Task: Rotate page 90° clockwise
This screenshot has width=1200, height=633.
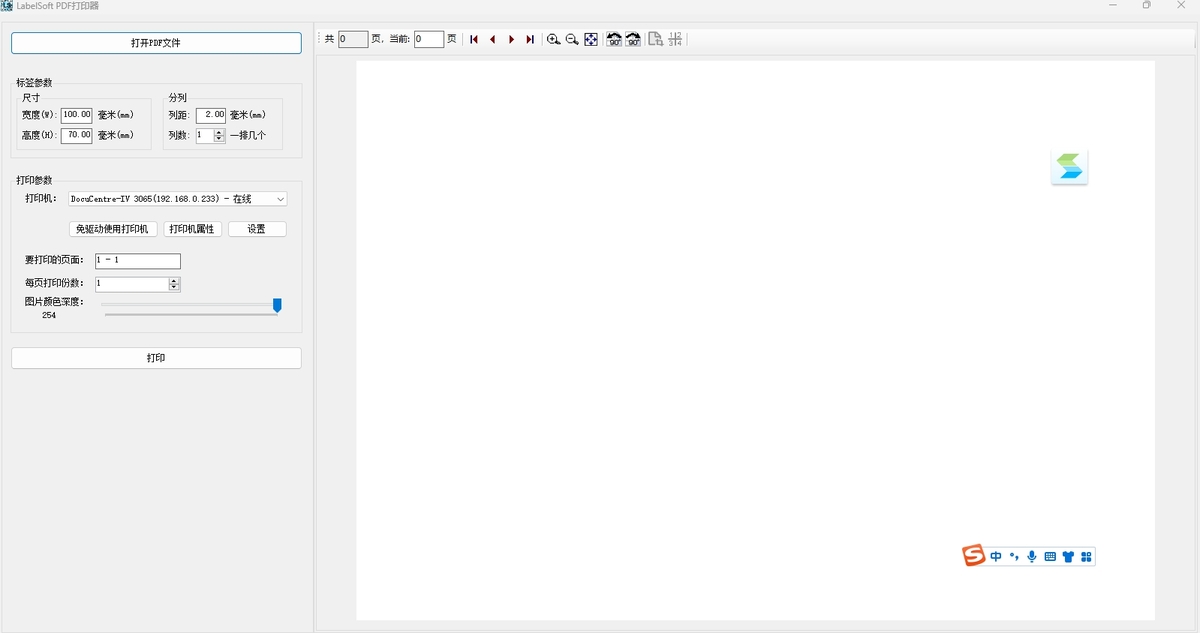Action: pyautogui.click(x=633, y=39)
